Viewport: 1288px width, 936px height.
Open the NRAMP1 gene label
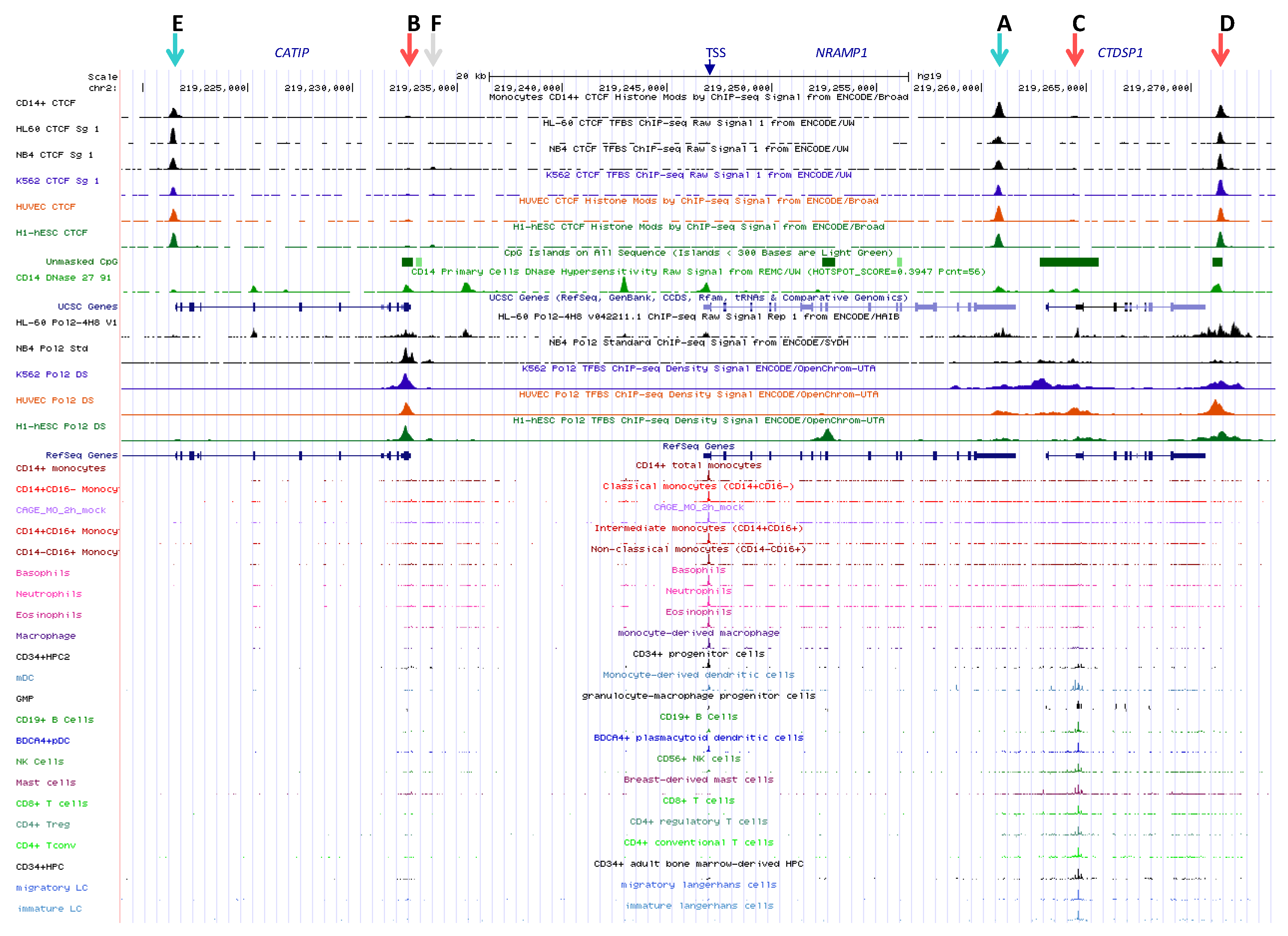[841, 53]
